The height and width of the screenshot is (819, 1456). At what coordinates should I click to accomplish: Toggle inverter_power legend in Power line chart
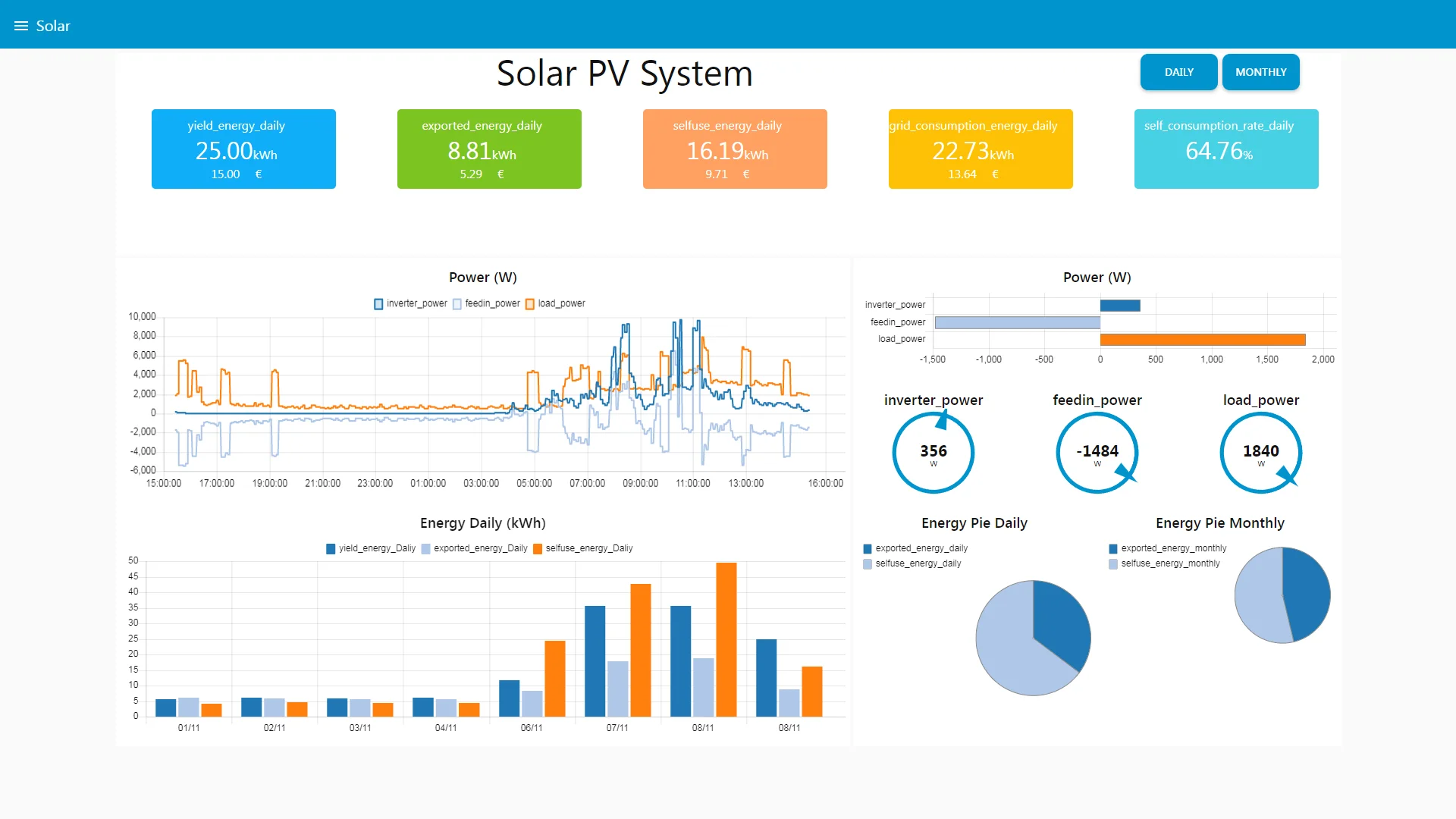[x=410, y=303]
